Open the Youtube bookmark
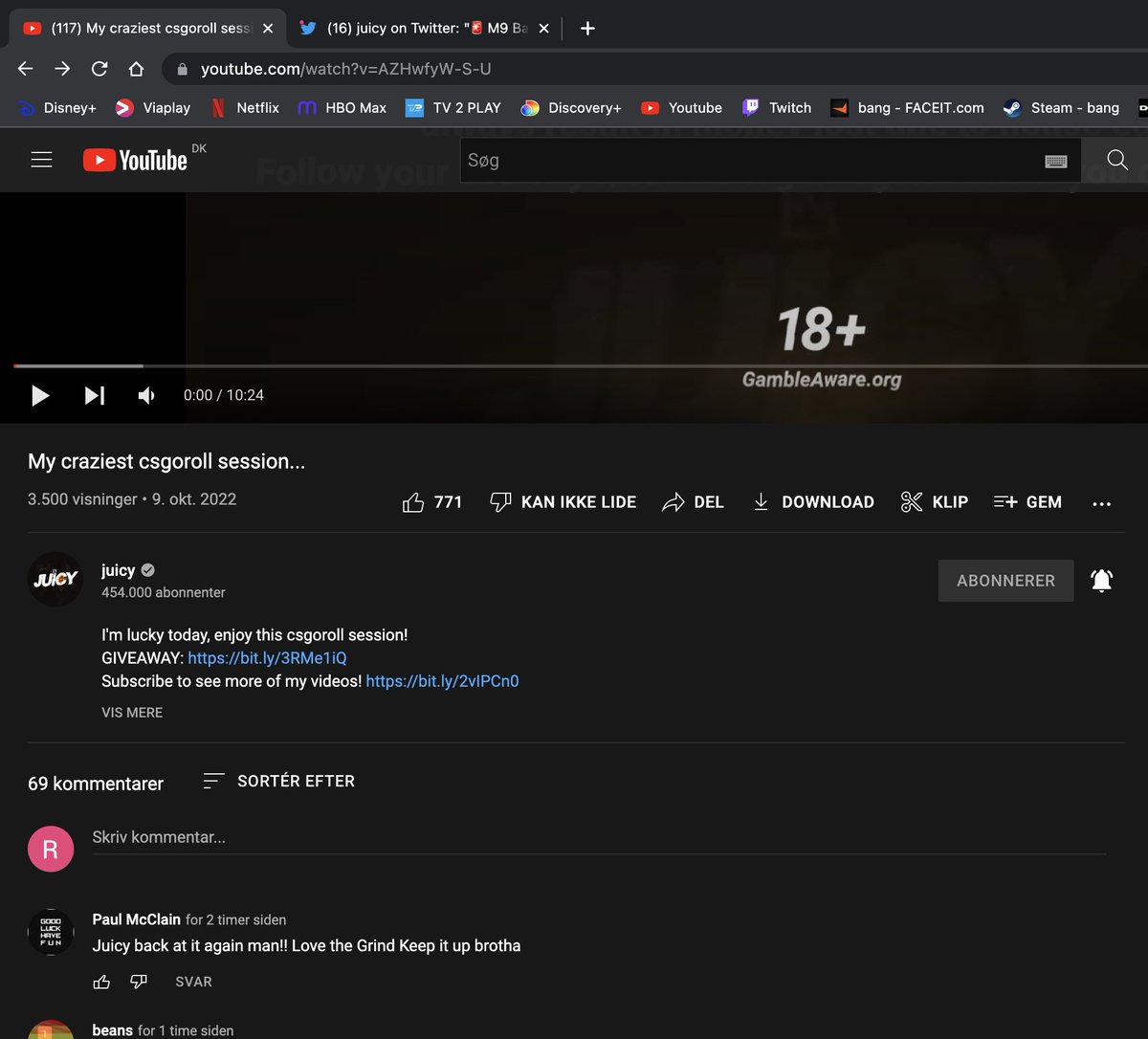Image resolution: width=1148 pixels, height=1039 pixels. click(681, 108)
